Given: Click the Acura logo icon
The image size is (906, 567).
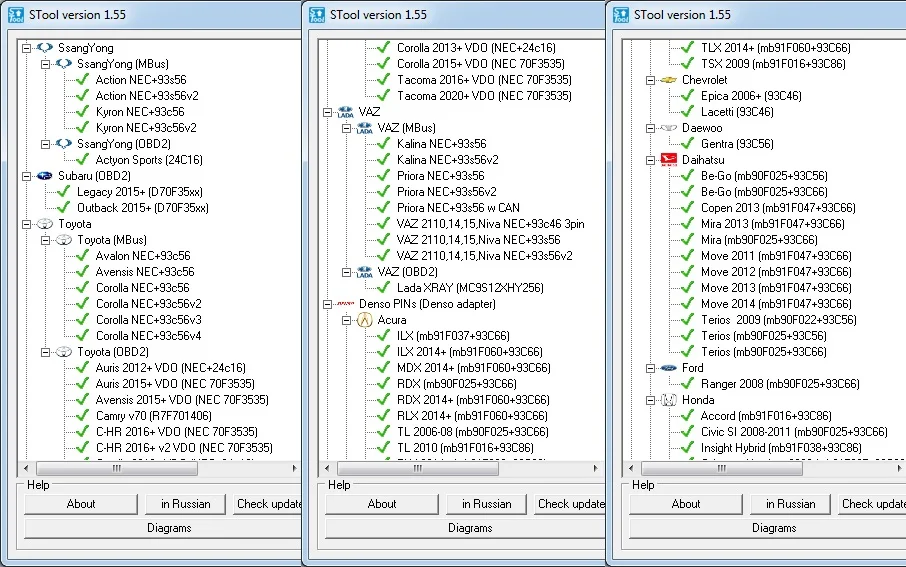Looking at the screenshot, I should (365, 320).
